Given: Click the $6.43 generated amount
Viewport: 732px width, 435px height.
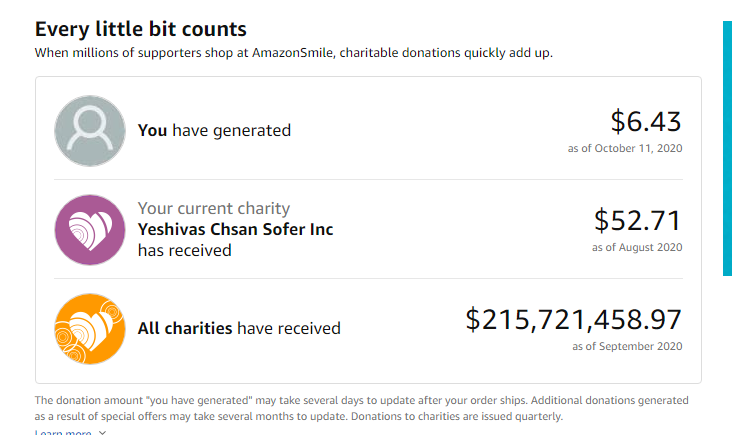Looking at the screenshot, I should 645,122.
